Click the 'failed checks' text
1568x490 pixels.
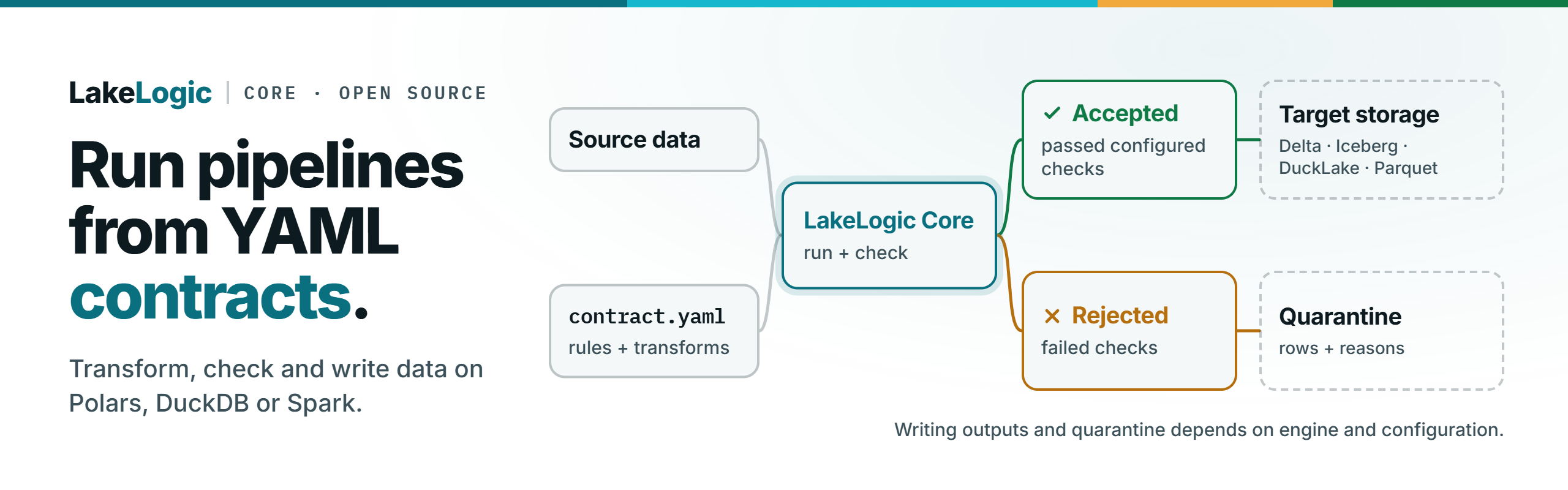[x=1099, y=348]
